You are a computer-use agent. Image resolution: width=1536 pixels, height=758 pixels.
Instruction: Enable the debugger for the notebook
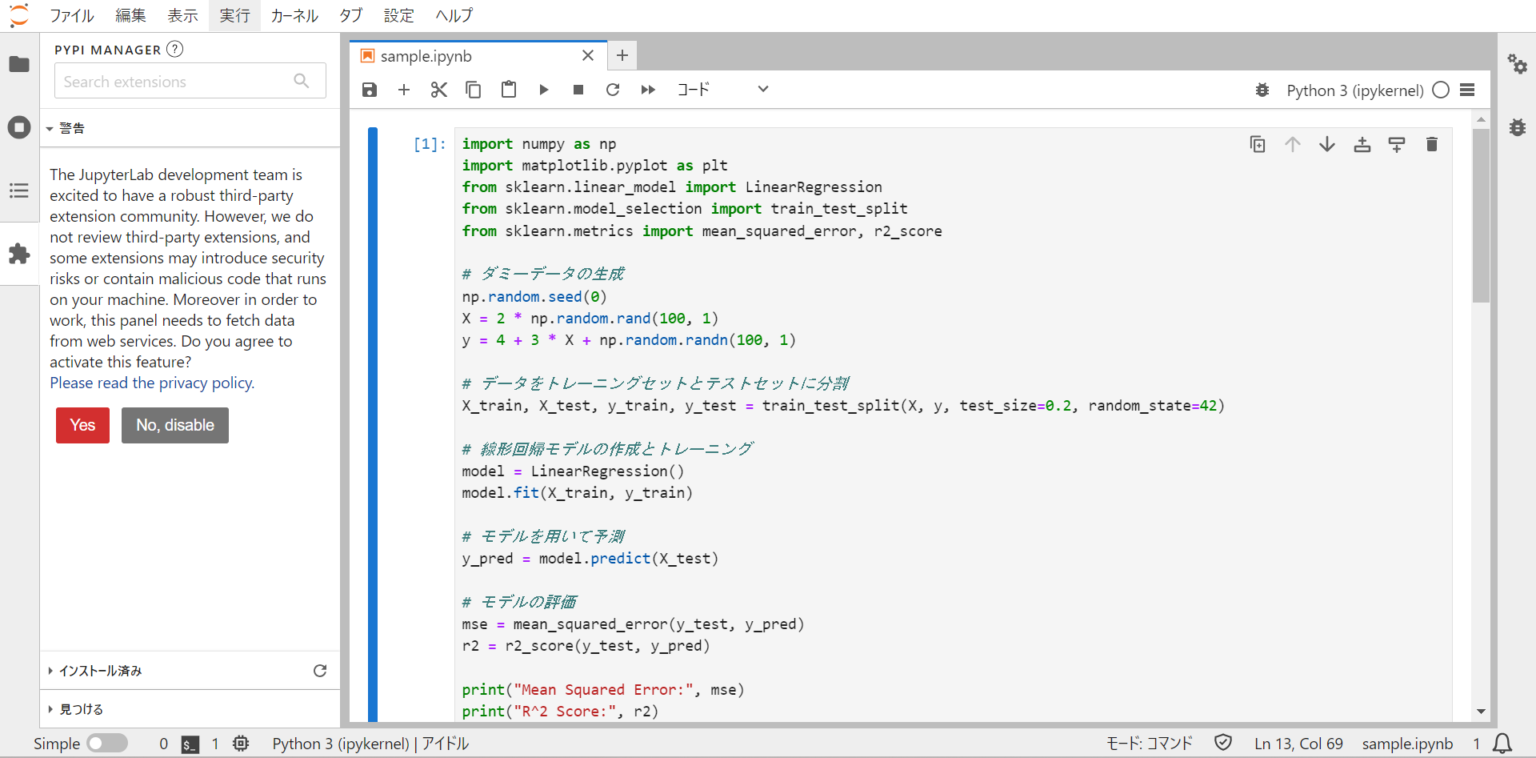tap(1261, 89)
